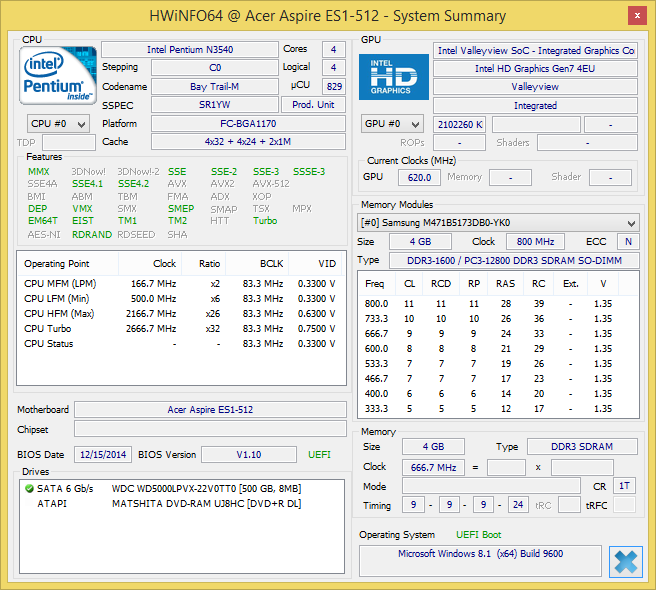Click the Intel Pentium N3540 name field

pyautogui.click(x=190, y=49)
